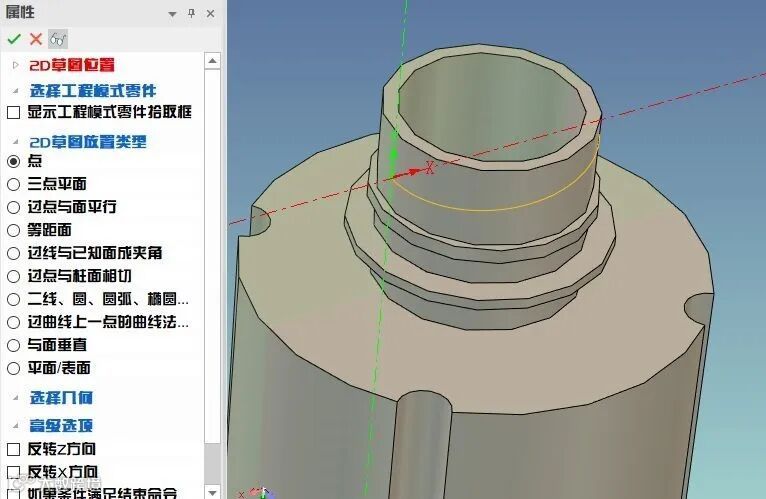Screen dimensions: 766x499
Task: Collapse the 选择几何 section
Action: [x=15, y=398]
